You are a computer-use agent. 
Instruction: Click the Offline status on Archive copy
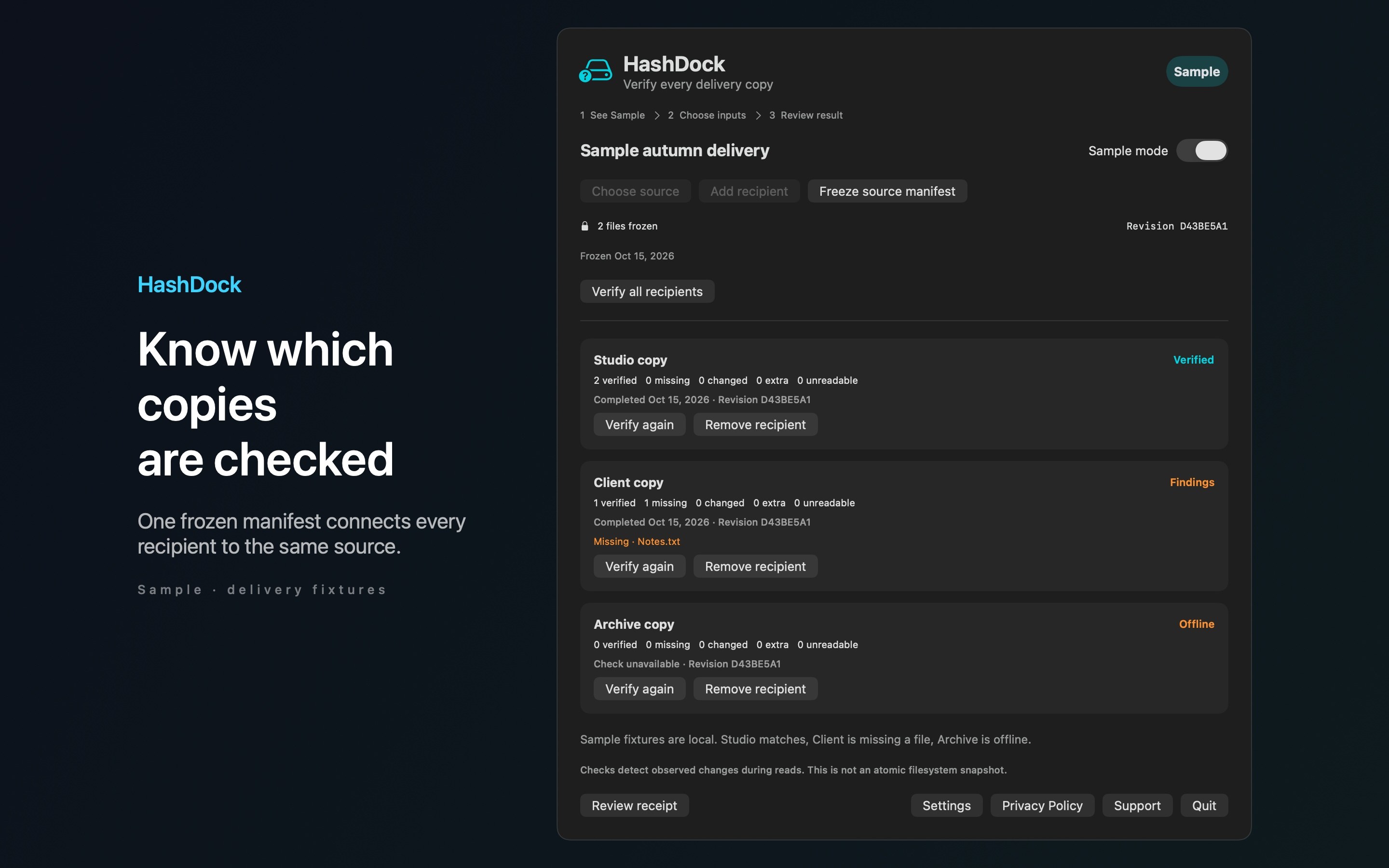click(x=1197, y=624)
